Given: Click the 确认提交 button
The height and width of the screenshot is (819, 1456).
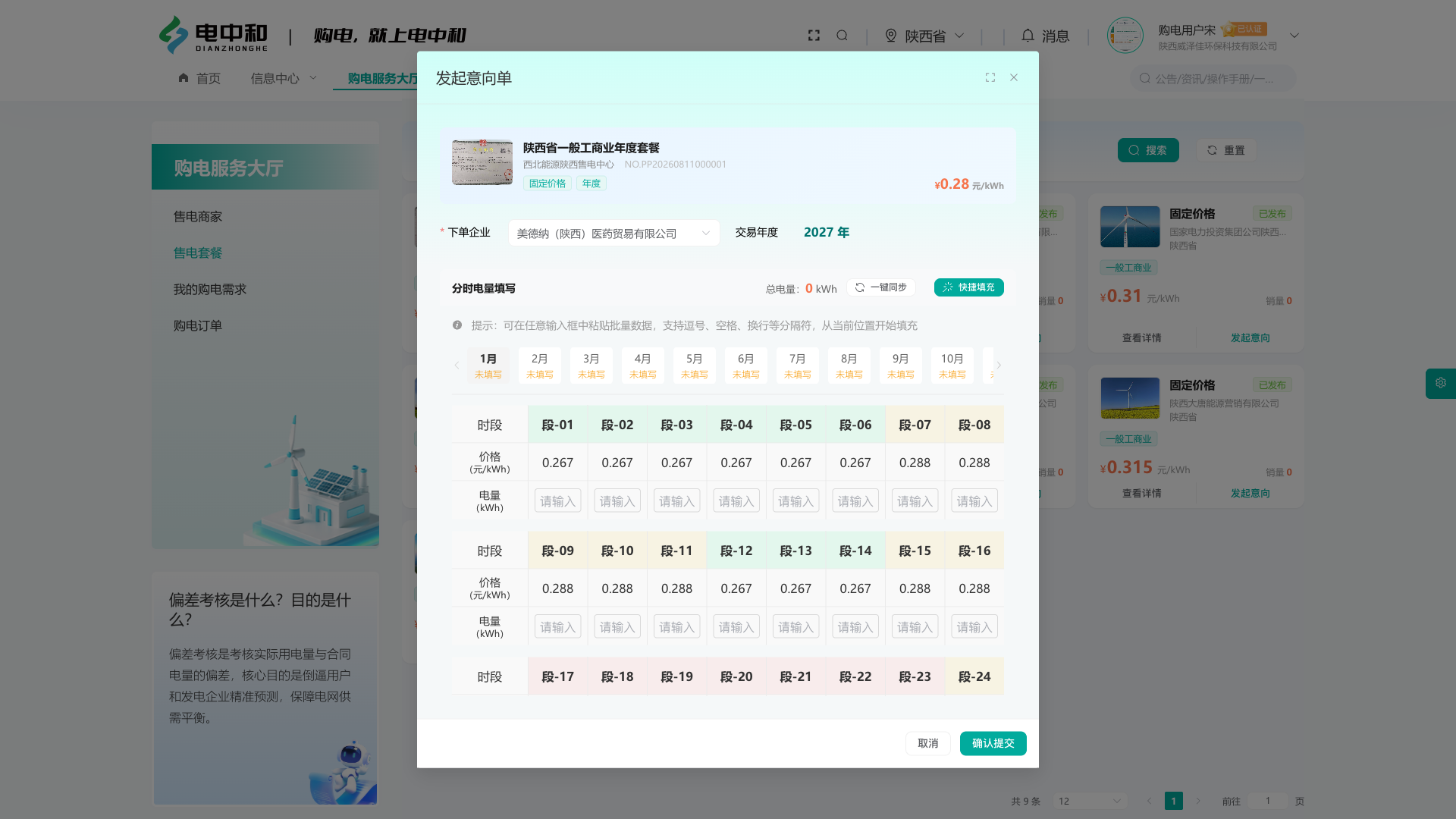Looking at the screenshot, I should click(x=993, y=743).
